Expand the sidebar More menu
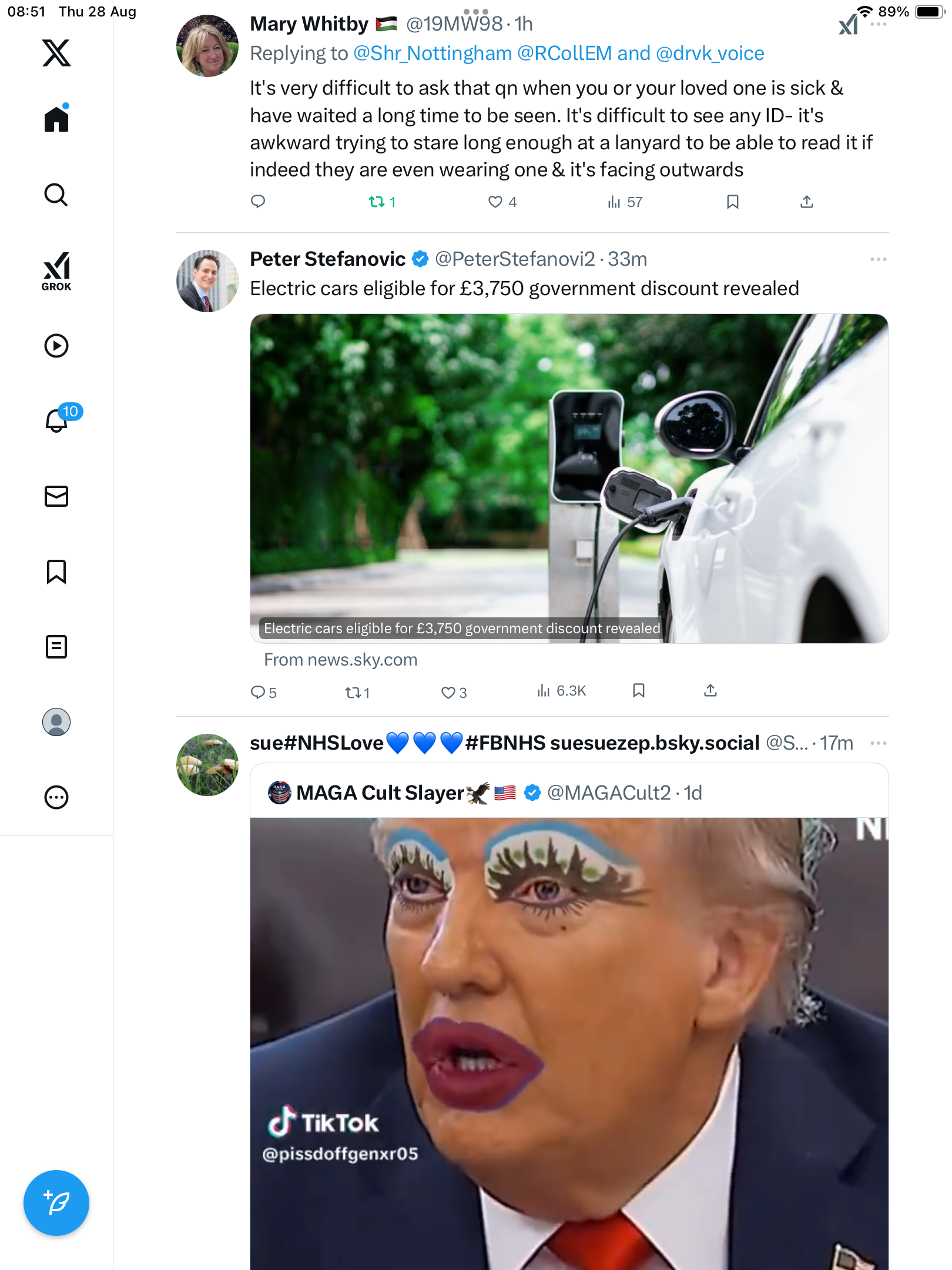 click(56, 797)
